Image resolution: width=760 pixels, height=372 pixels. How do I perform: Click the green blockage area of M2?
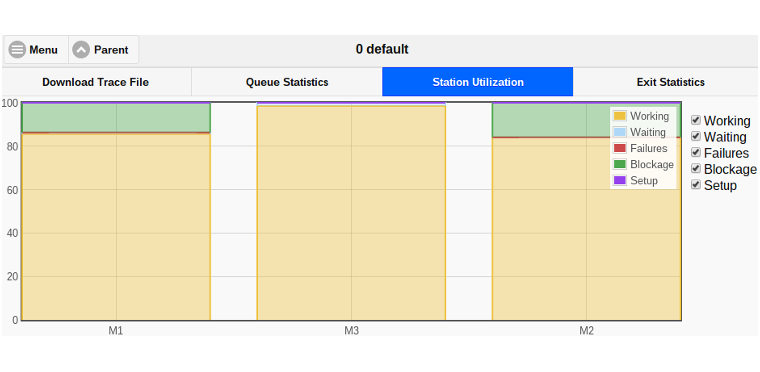coord(548,121)
